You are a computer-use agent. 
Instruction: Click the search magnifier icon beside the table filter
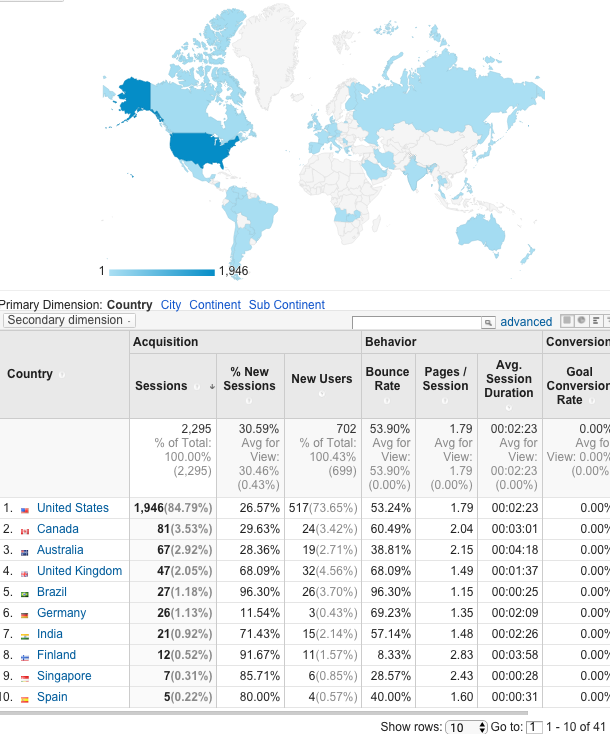[x=488, y=323]
